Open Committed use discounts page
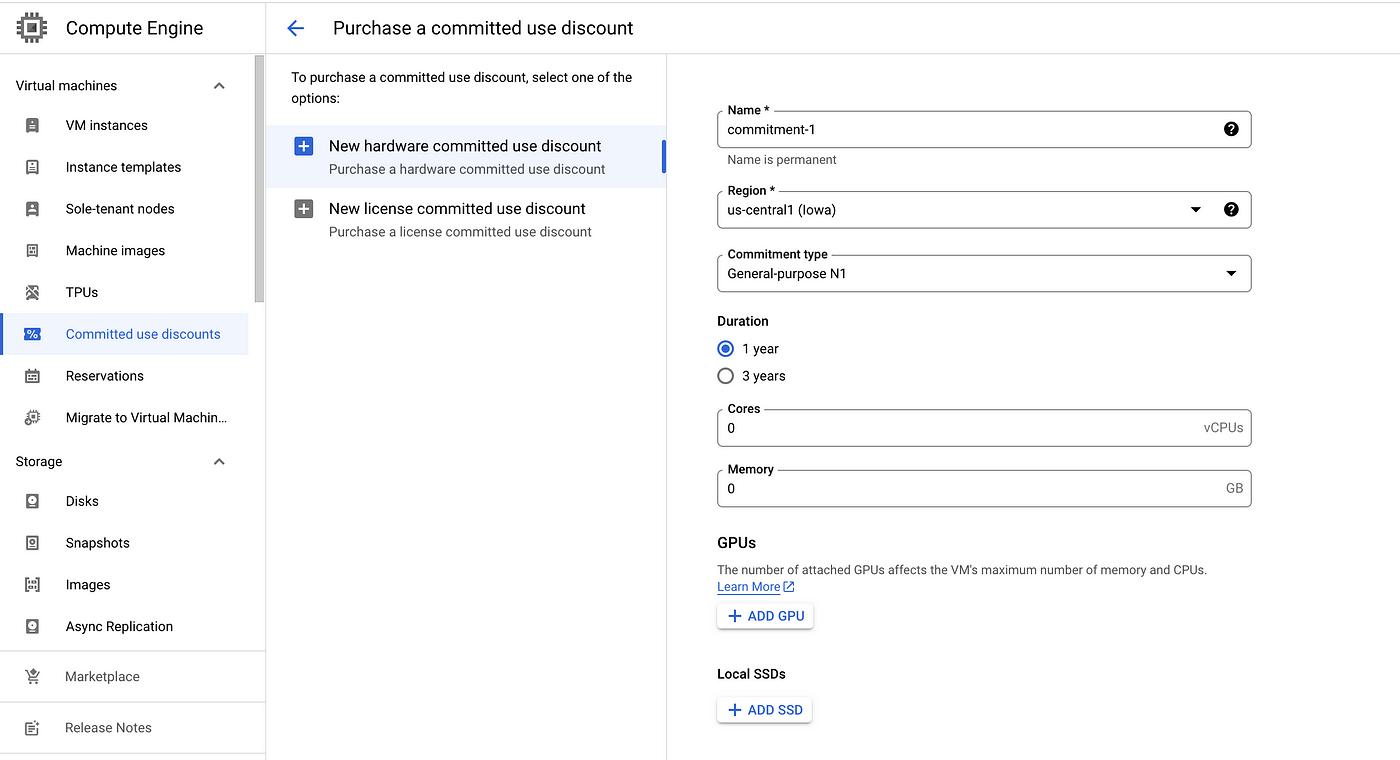Viewport: 1400px width, 760px height. click(143, 334)
